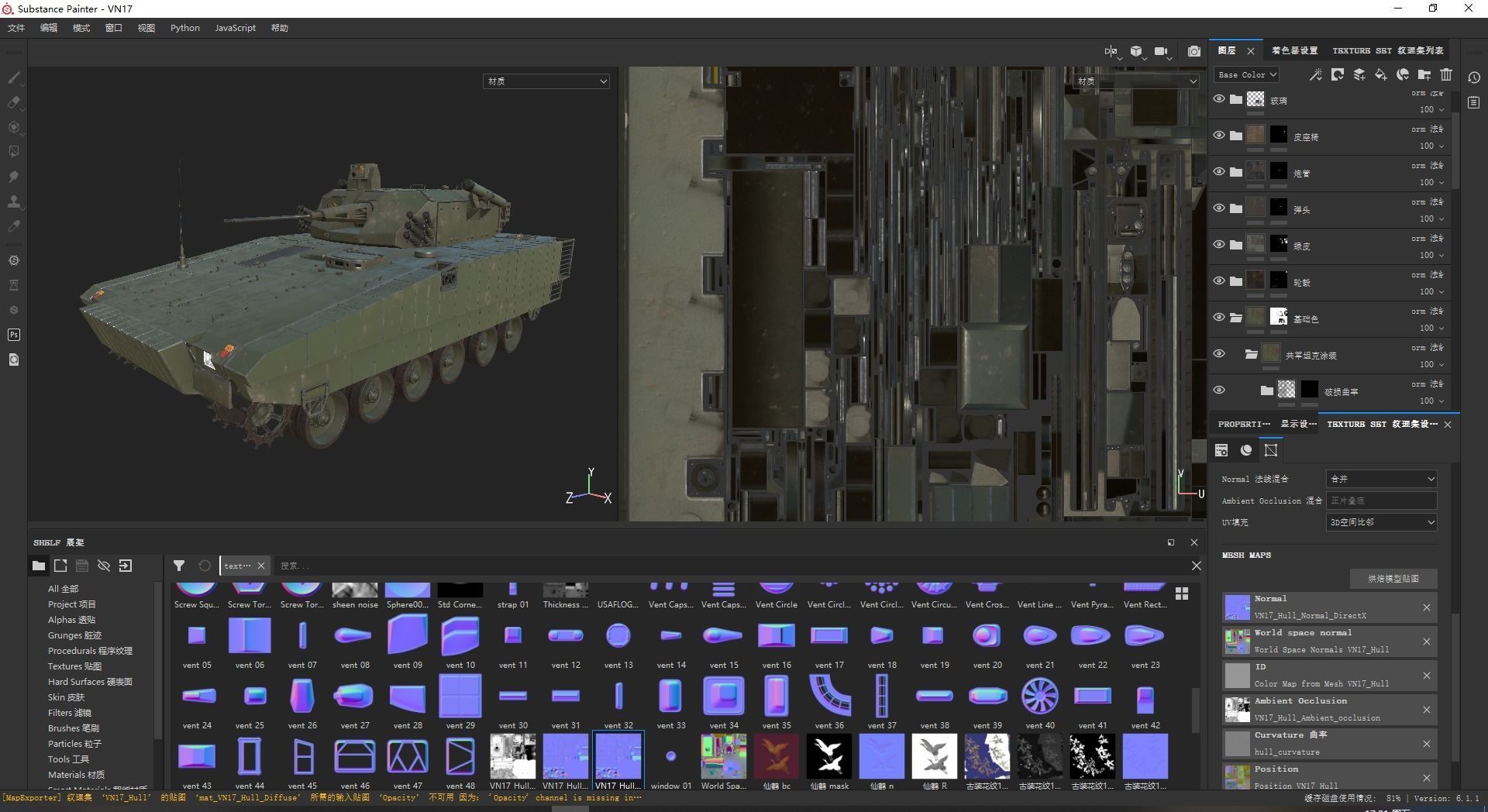Click the 烘焙模型贴图 bake button

point(1393,579)
